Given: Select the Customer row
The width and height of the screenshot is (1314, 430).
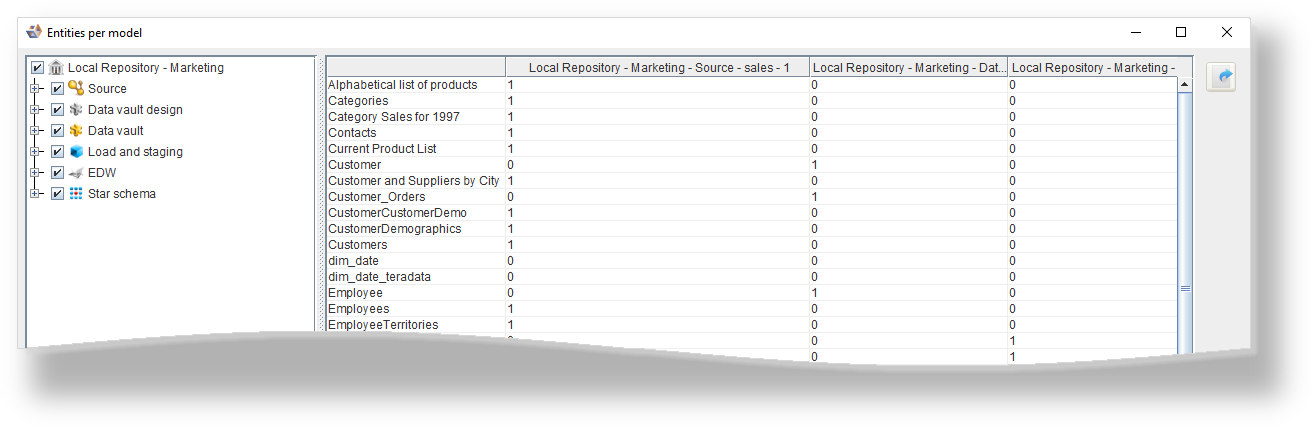Looking at the screenshot, I should pos(752,165).
